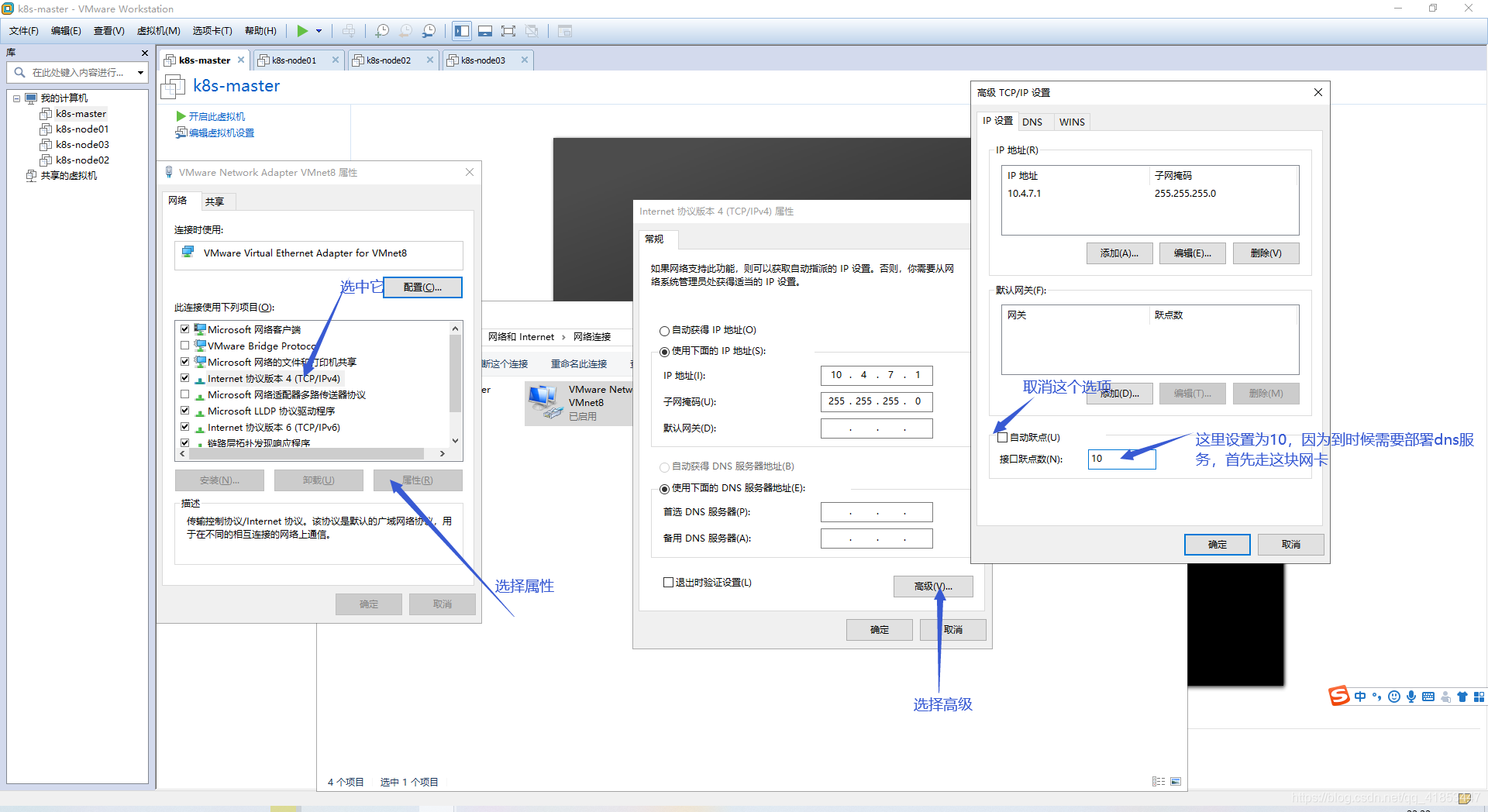Click 删除(V) under IP addresses
This screenshot has width=1488, height=812.
click(x=1266, y=253)
